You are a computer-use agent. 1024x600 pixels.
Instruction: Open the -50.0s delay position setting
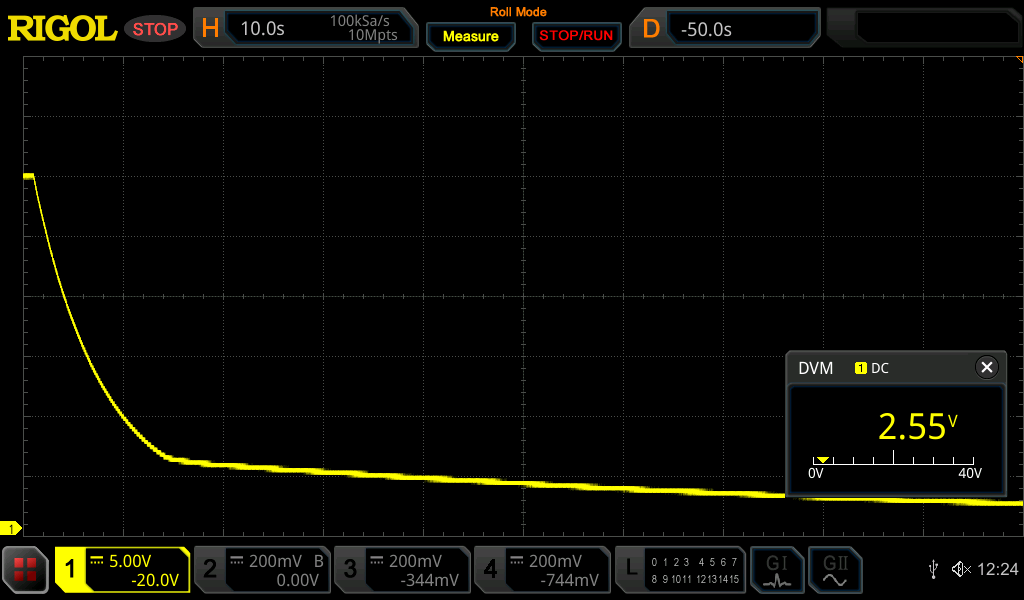point(740,29)
